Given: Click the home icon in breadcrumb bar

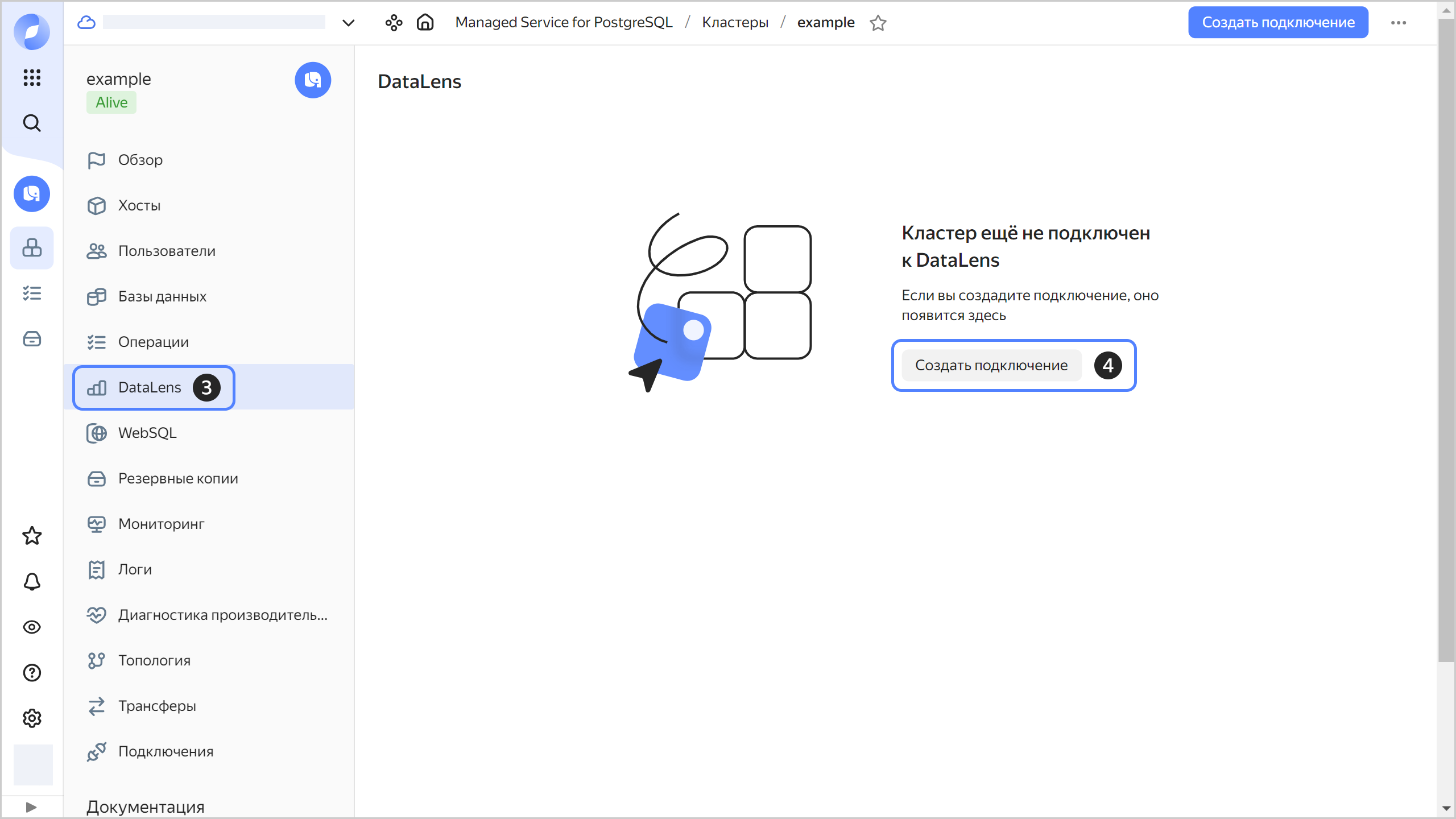Looking at the screenshot, I should coord(425,23).
